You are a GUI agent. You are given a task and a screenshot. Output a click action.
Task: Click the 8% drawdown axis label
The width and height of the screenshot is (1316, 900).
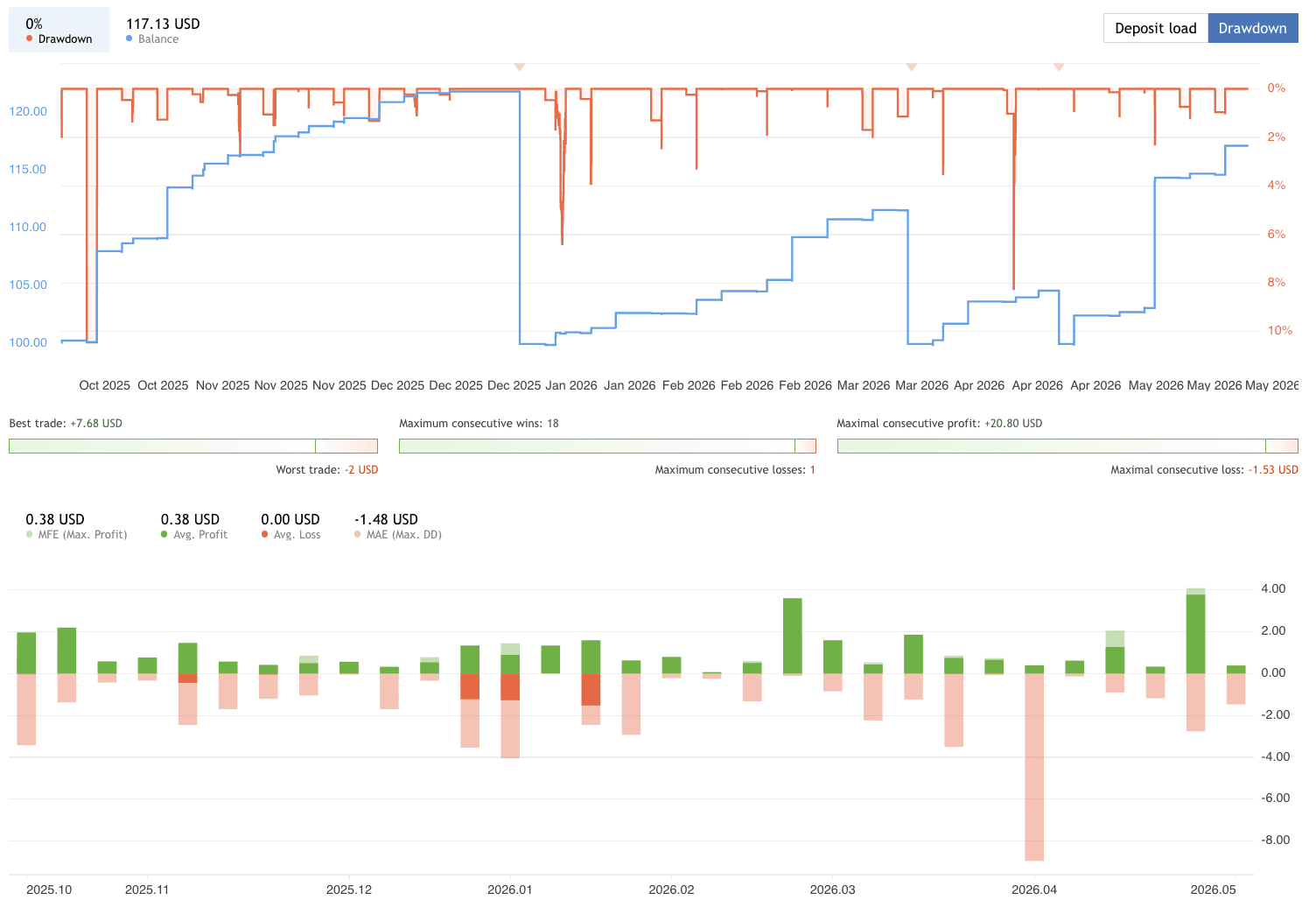tap(1277, 282)
